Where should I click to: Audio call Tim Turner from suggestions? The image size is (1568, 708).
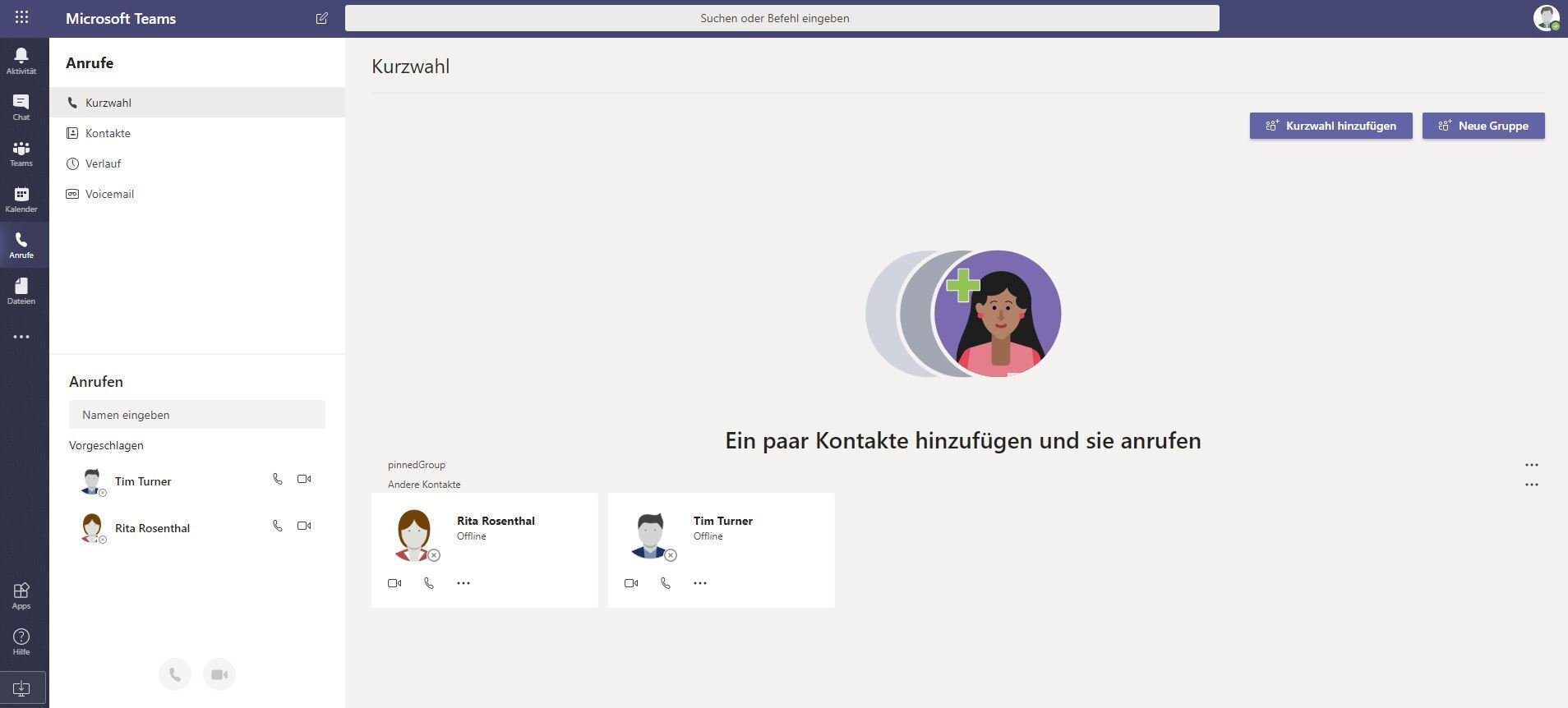pos(278,479)
